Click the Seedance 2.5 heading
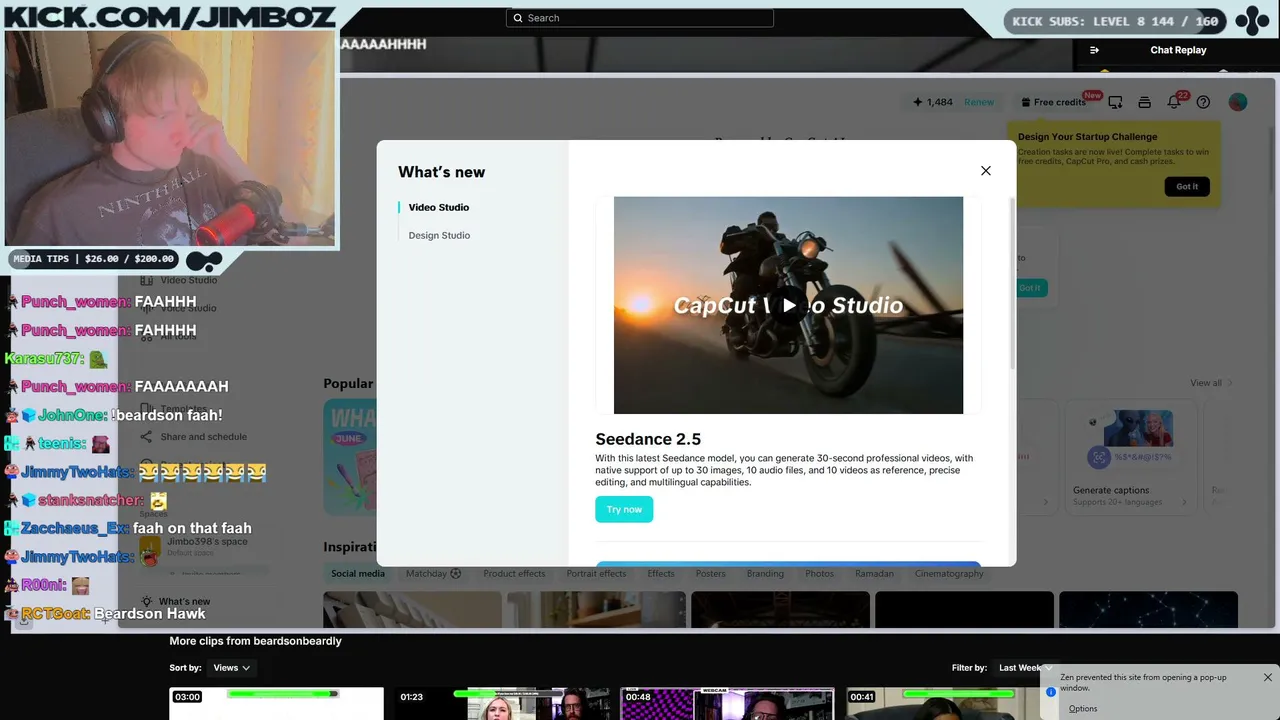Image resolution: width=1280 pixels, height=720 pixels. click(648, 439)
